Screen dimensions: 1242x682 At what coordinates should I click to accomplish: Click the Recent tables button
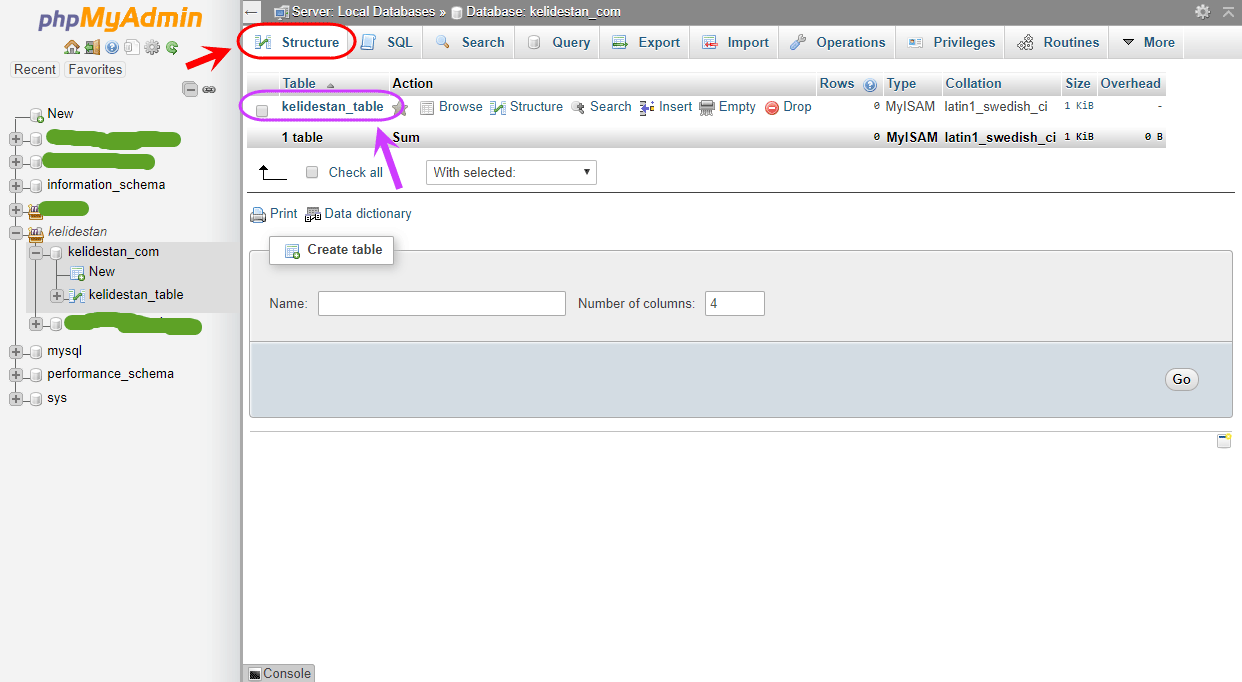(35, 69)
